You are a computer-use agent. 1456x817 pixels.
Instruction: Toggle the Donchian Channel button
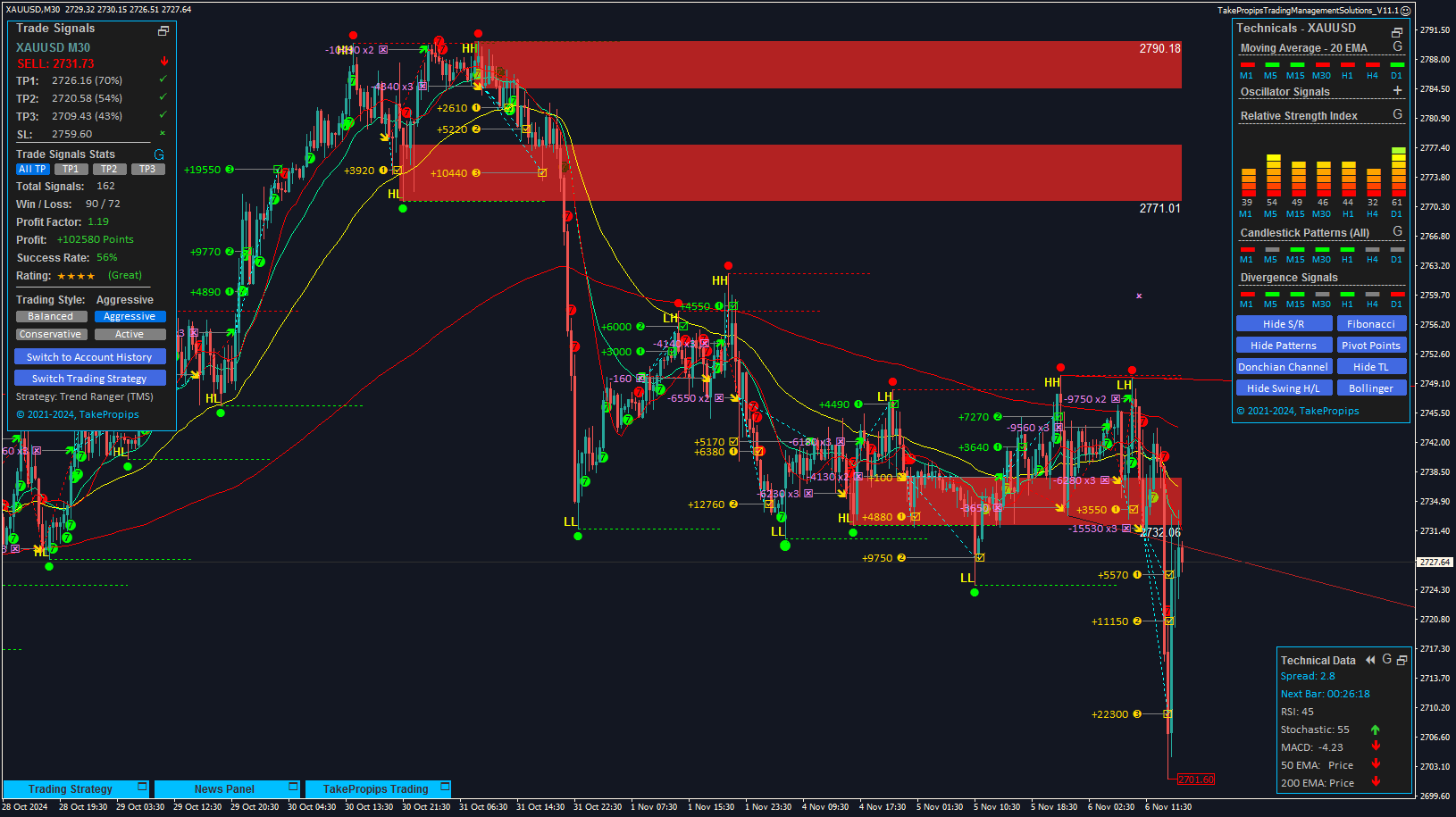point(1284,367)
